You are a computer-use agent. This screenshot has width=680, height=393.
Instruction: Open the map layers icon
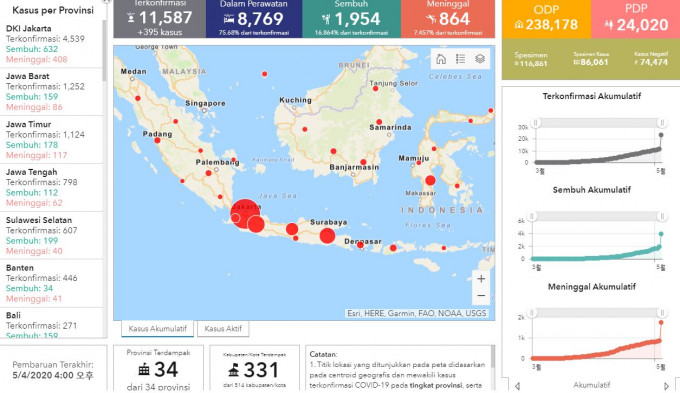tap(480, 59)
